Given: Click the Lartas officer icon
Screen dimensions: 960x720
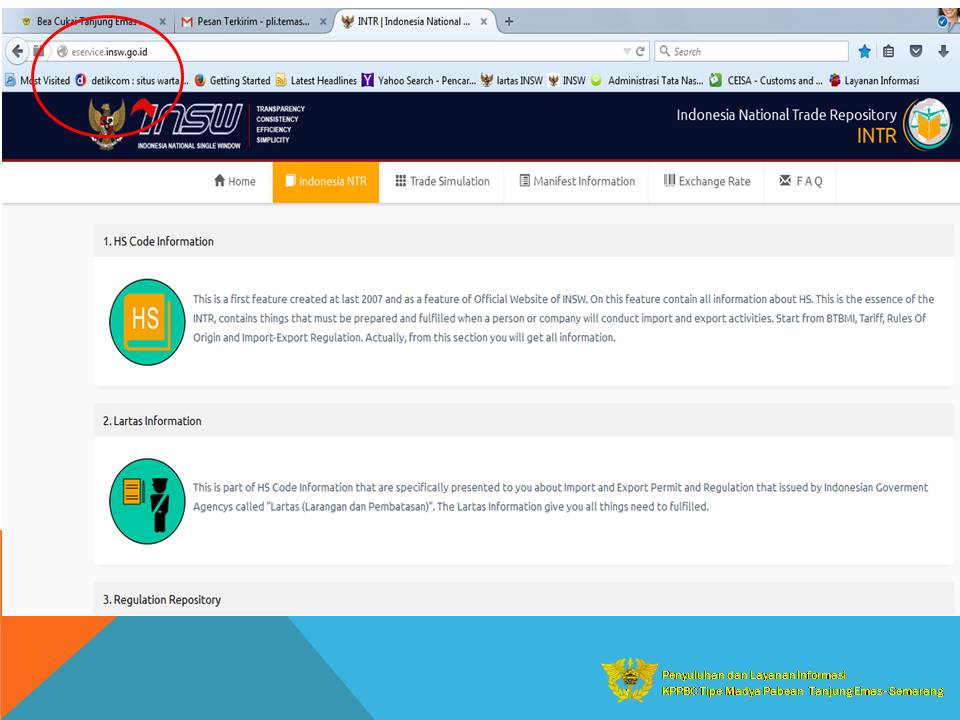Looking at the screenshot, I should 147,501.
